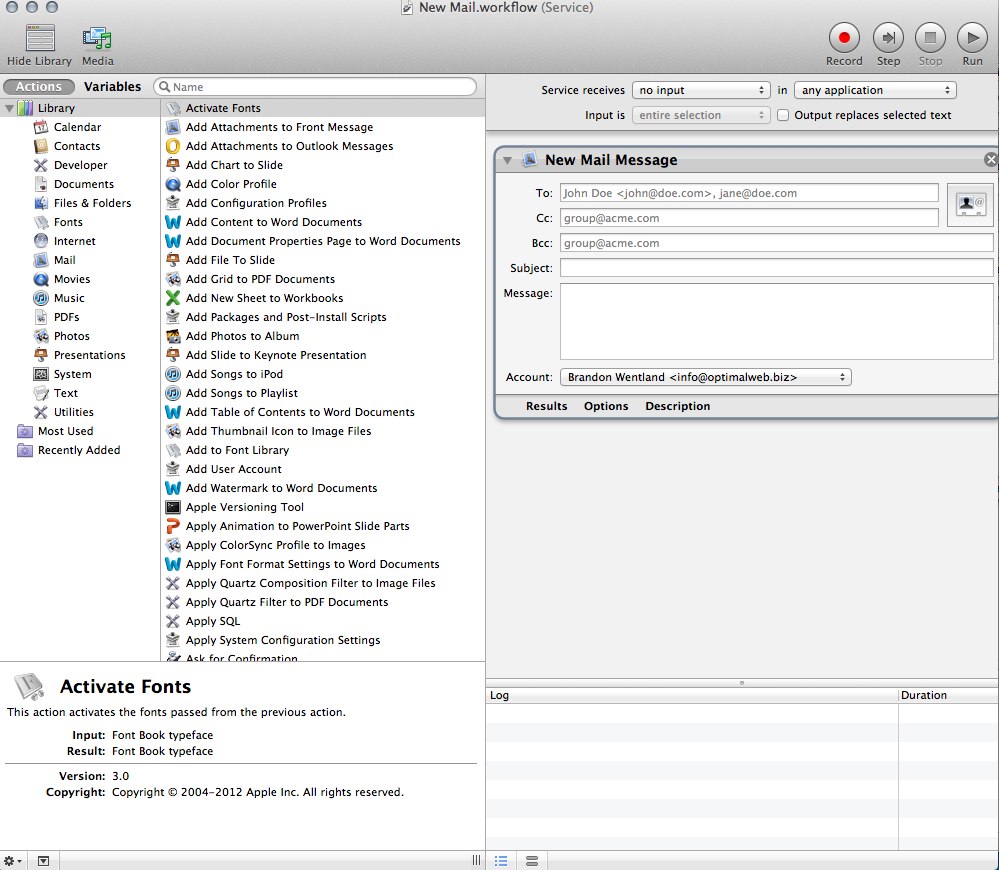Screen dimensions: 999x870
Task: Switch to the Actions tab
Action: (39, 87)
